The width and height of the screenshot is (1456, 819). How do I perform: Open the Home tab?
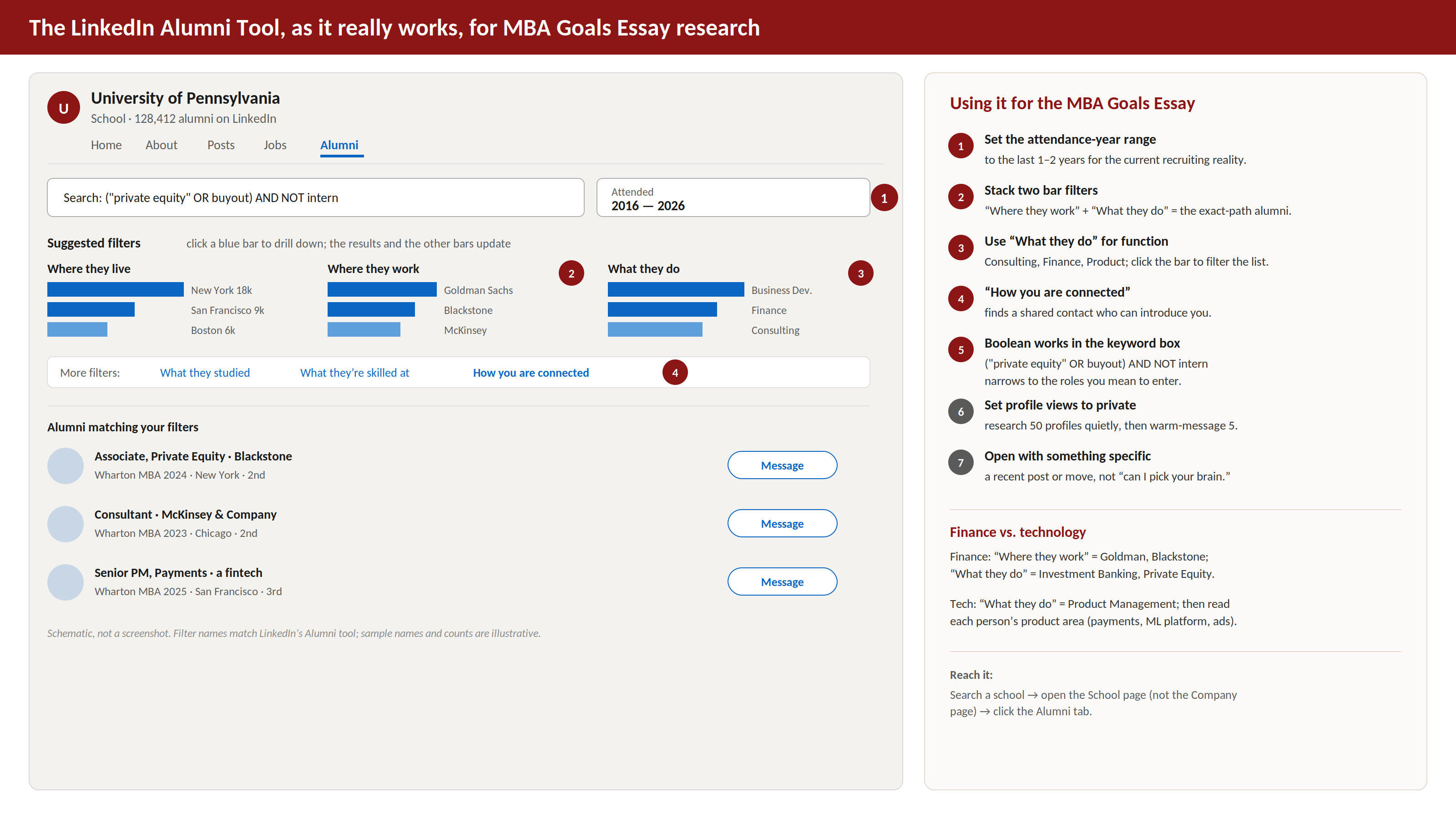coord(106,145)
